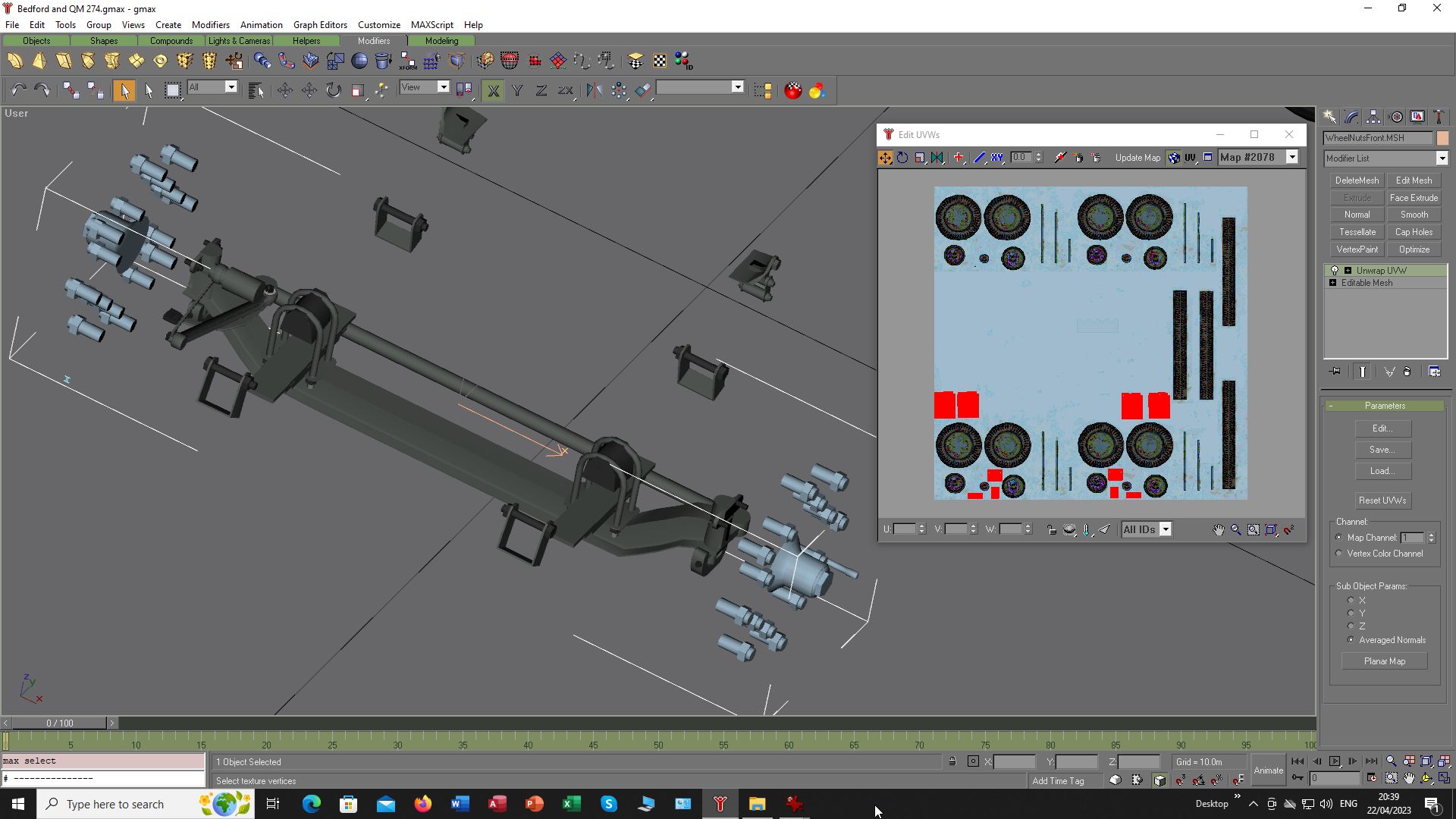Viewport: 1456px width, 819px height.
Task: Select the Rotate tool in main toolbar
Action: pos(334,90)
